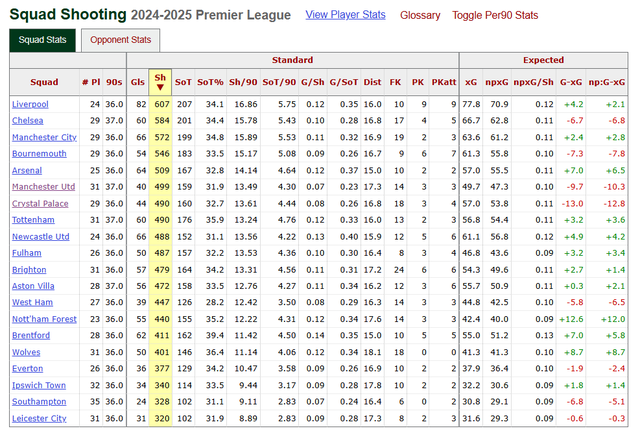Open the Fulham squad link
The width and height of the screenshot is (640, 433).
(x=27, y=253)
